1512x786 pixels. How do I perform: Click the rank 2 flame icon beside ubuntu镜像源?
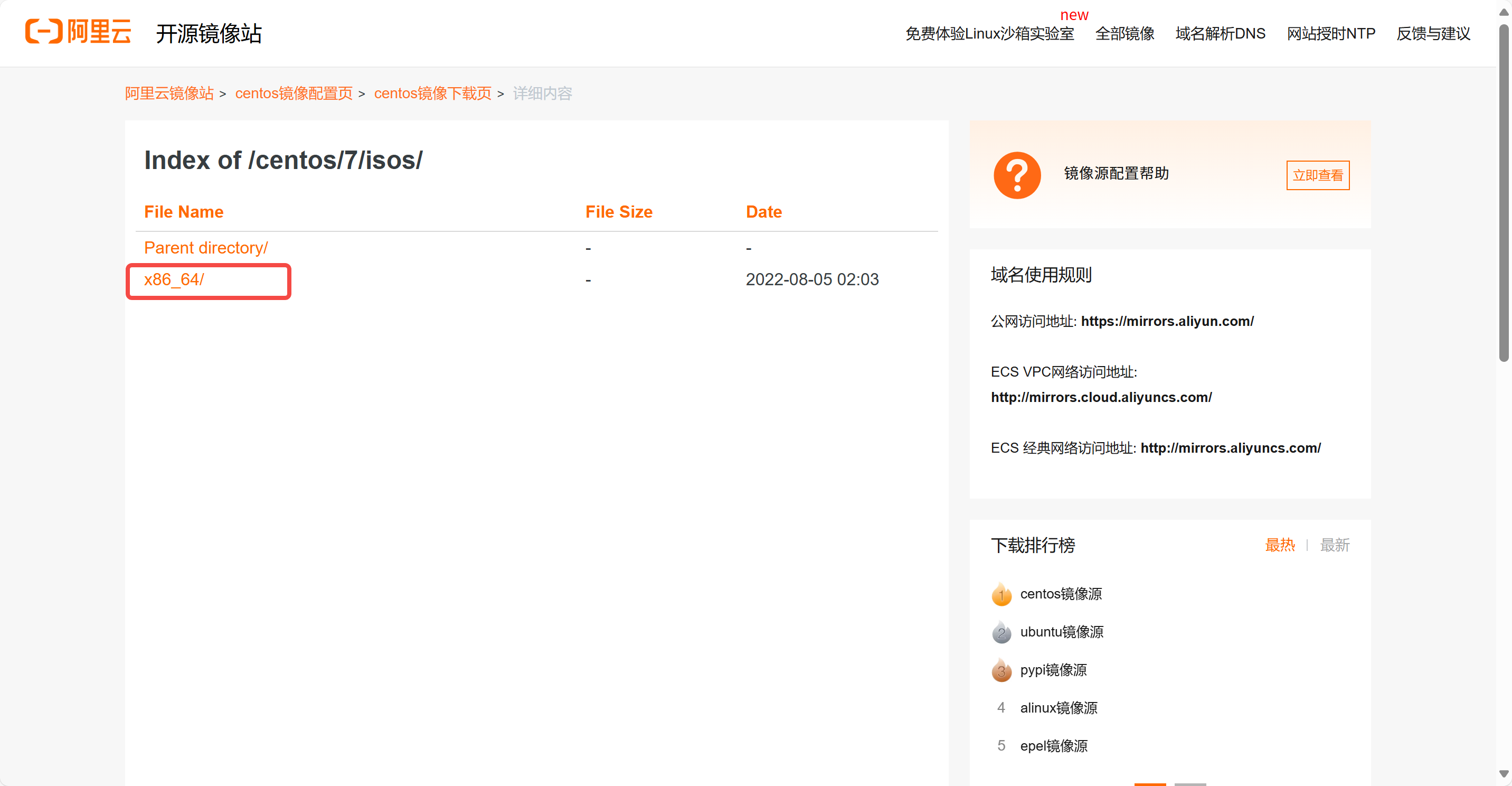[x=1001, y=632]
